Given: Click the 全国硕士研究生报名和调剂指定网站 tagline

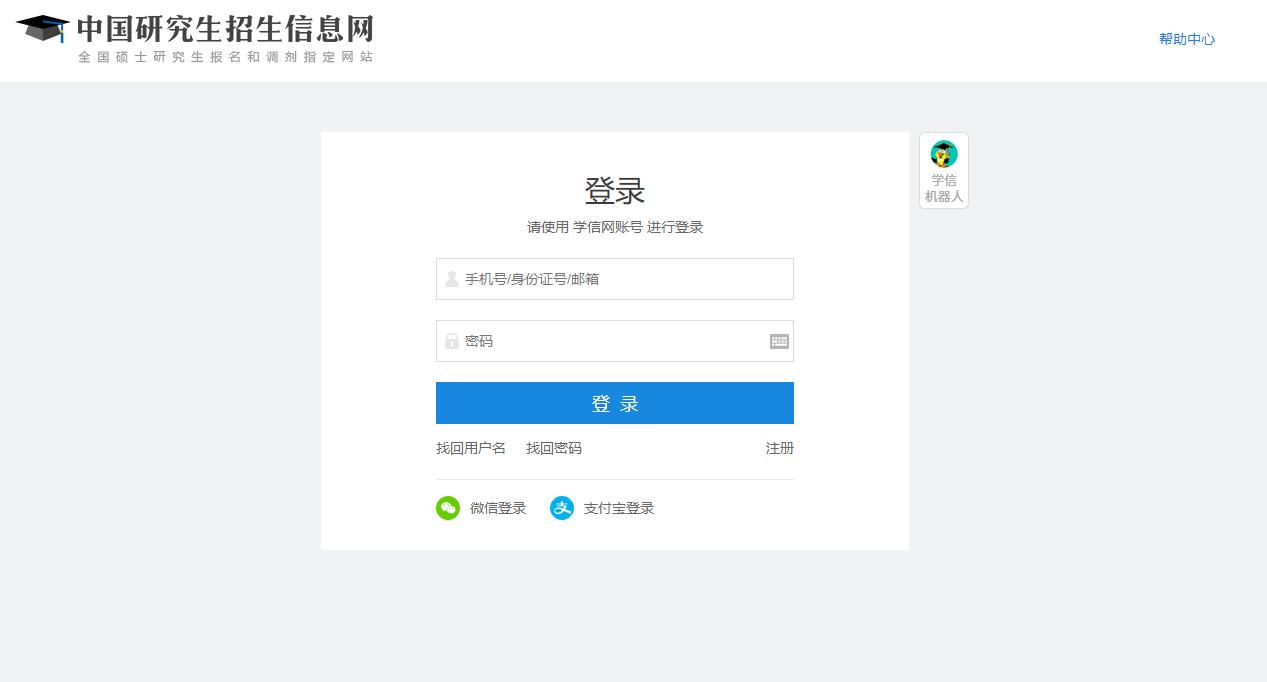Looking at the screenshot, I should coord(225,57).
